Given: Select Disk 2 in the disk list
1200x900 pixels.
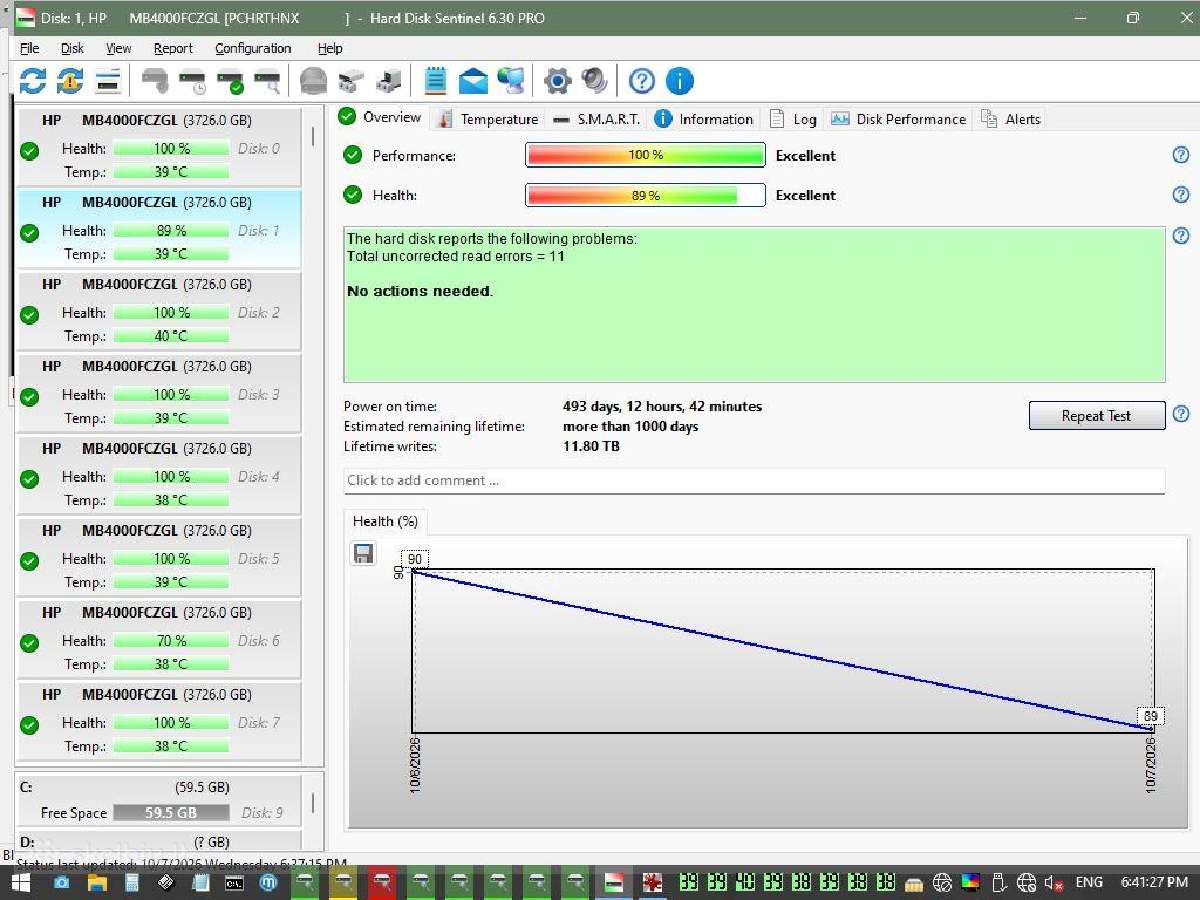Looking at the screenshot, I should coord(158,311).
